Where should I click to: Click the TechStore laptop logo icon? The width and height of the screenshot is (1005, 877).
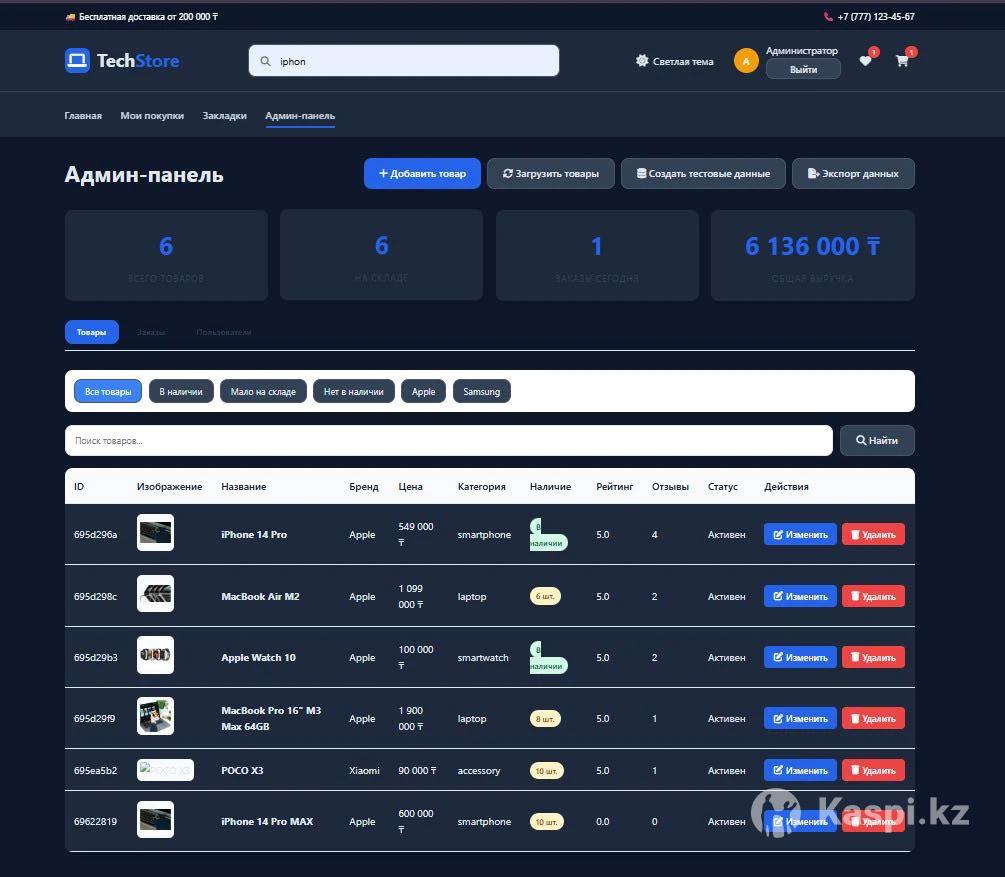[x=77, y=61]
